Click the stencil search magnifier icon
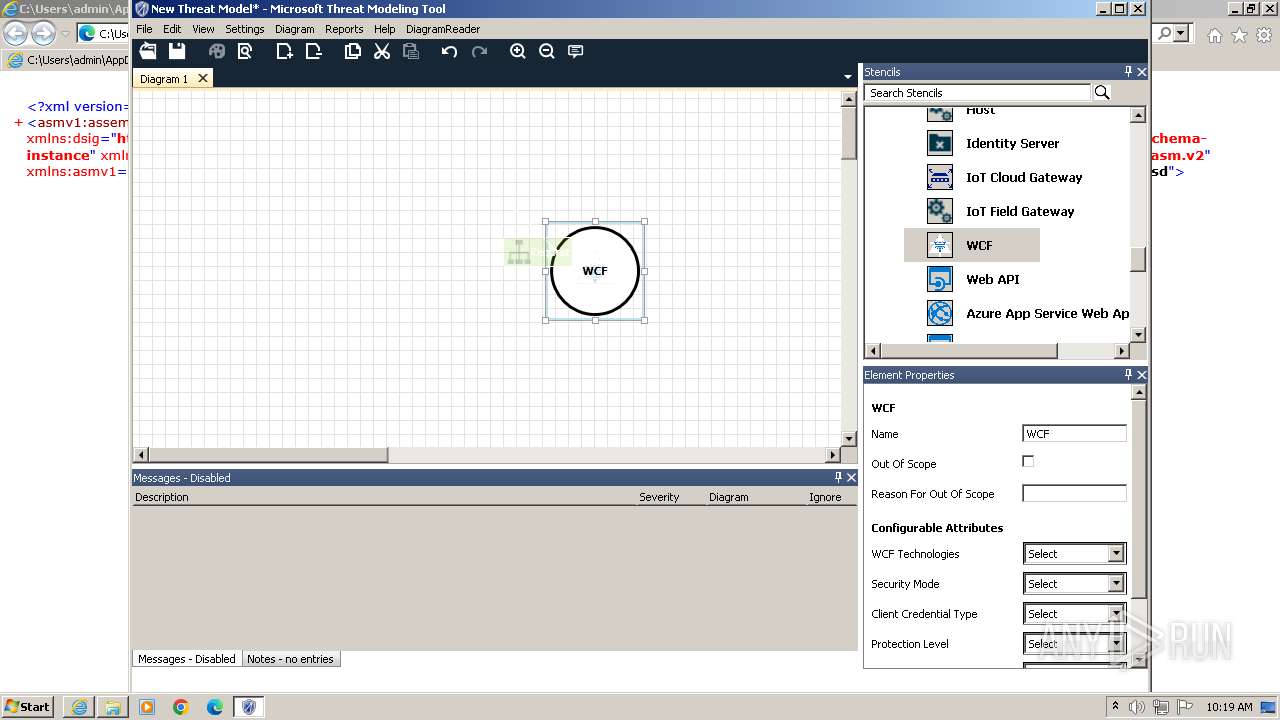Image resolution: width=1280 pixels, height=720 pixels. (1102, 92)
